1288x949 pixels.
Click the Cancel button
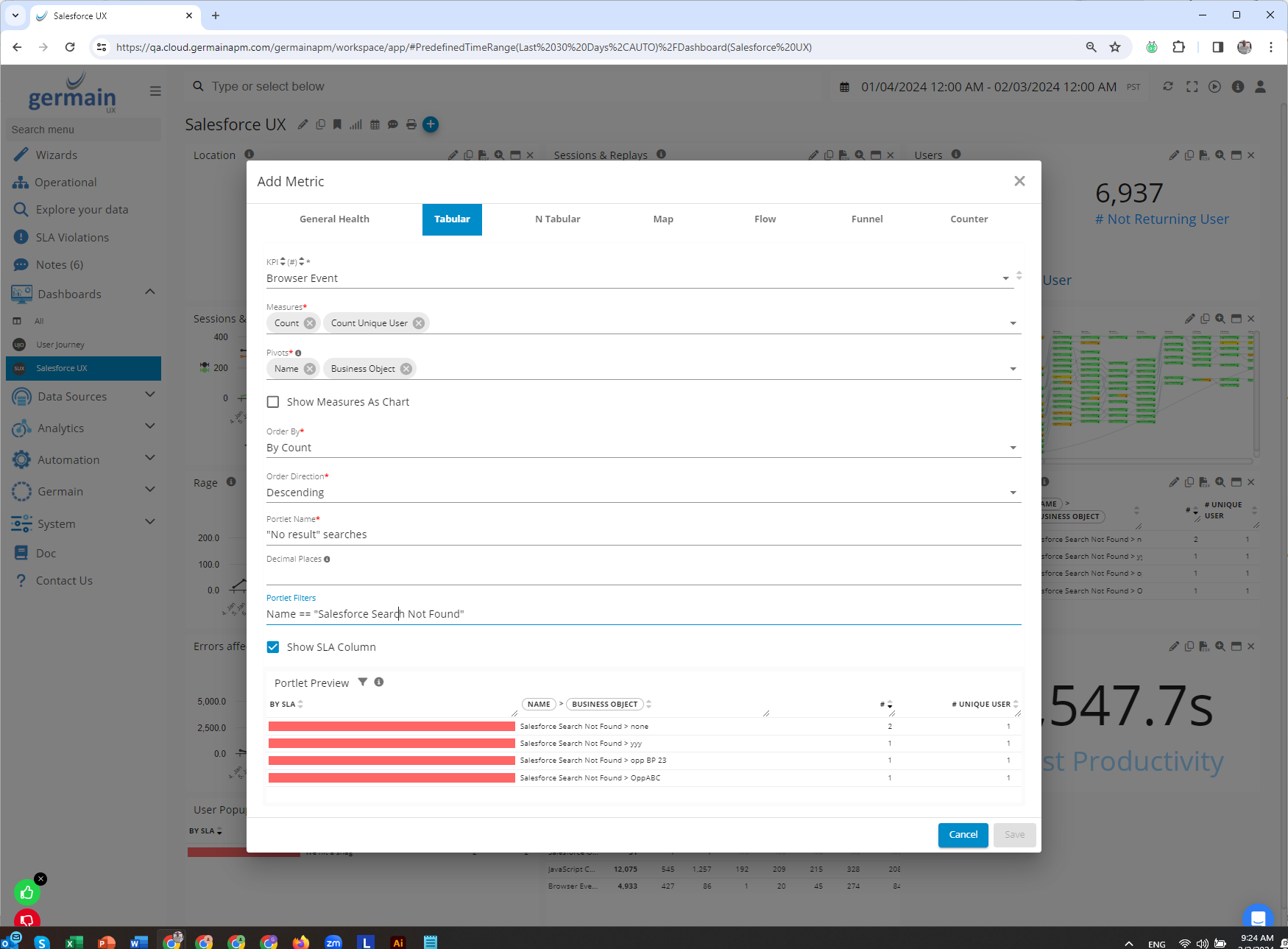click(963, 835)
